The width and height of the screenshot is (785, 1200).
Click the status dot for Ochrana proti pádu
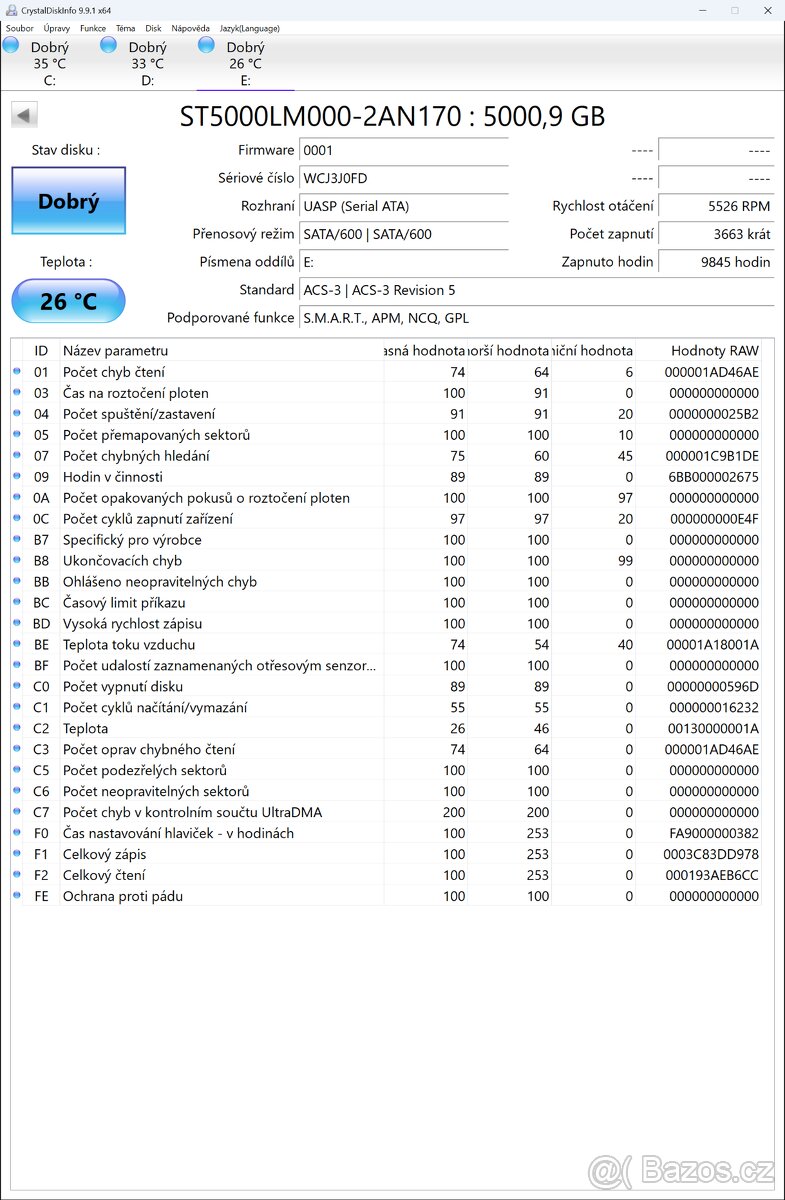pos(16,896)
